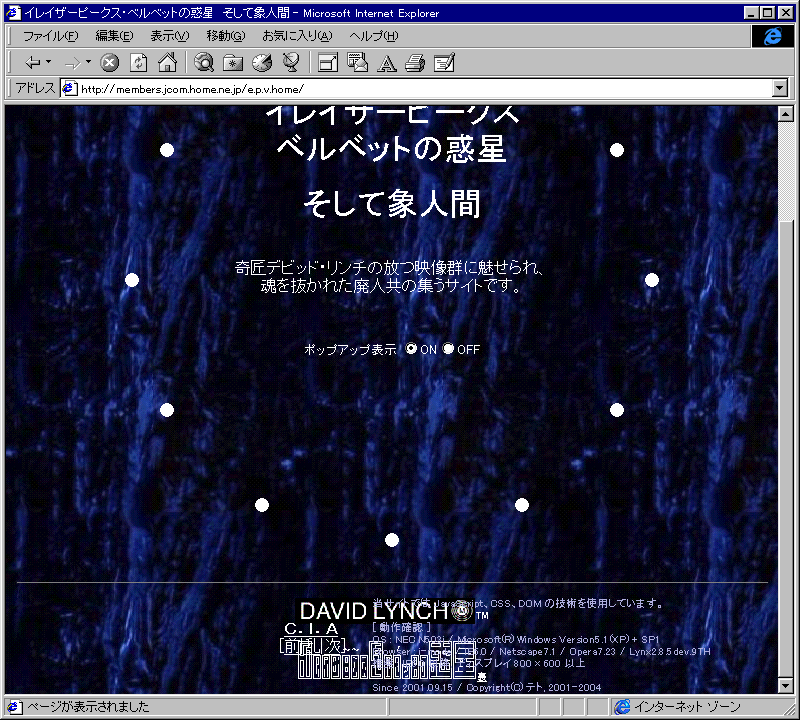Click the scrollbar up arrow
The height and width of the screenshot is (720, 800).
coord(786,114)
